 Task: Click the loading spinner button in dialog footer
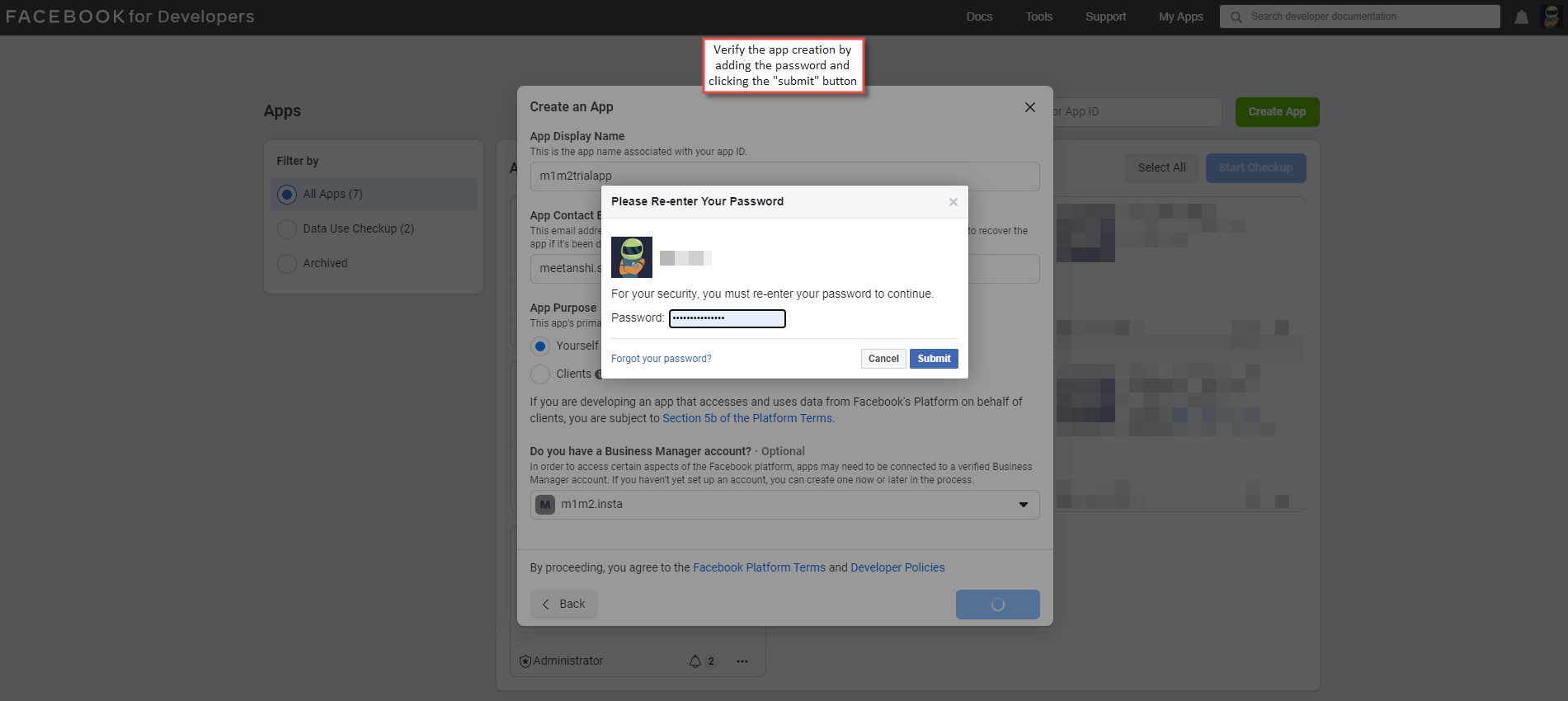[x=997, y=605]
